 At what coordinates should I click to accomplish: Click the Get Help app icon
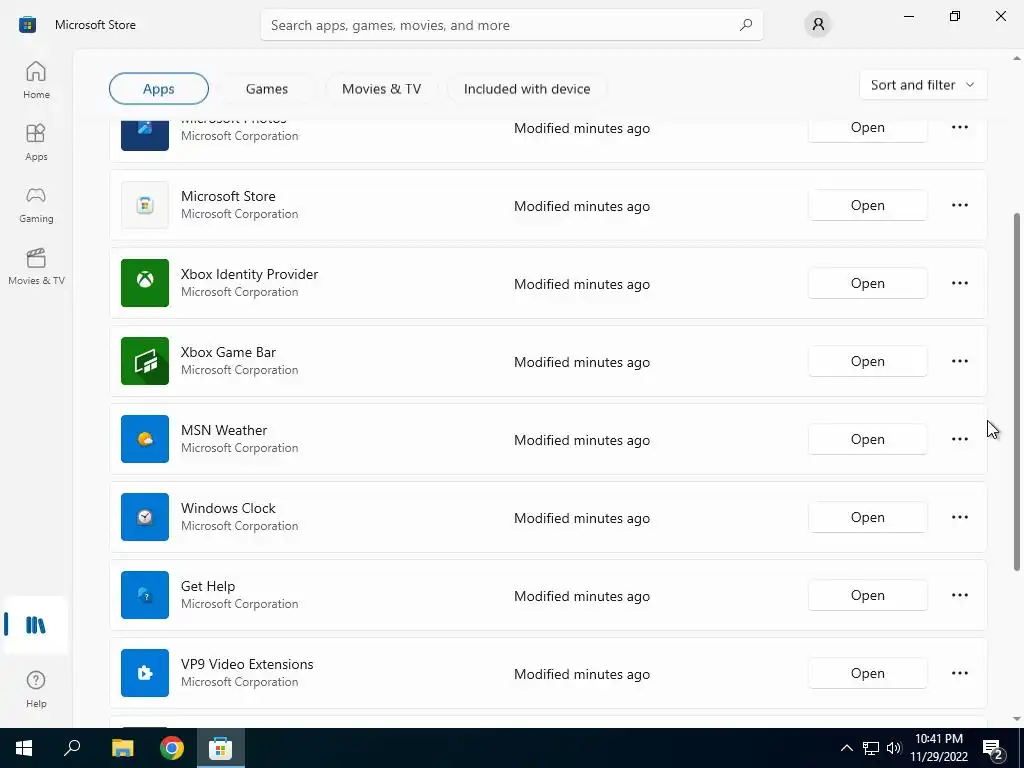coord(145,595)
